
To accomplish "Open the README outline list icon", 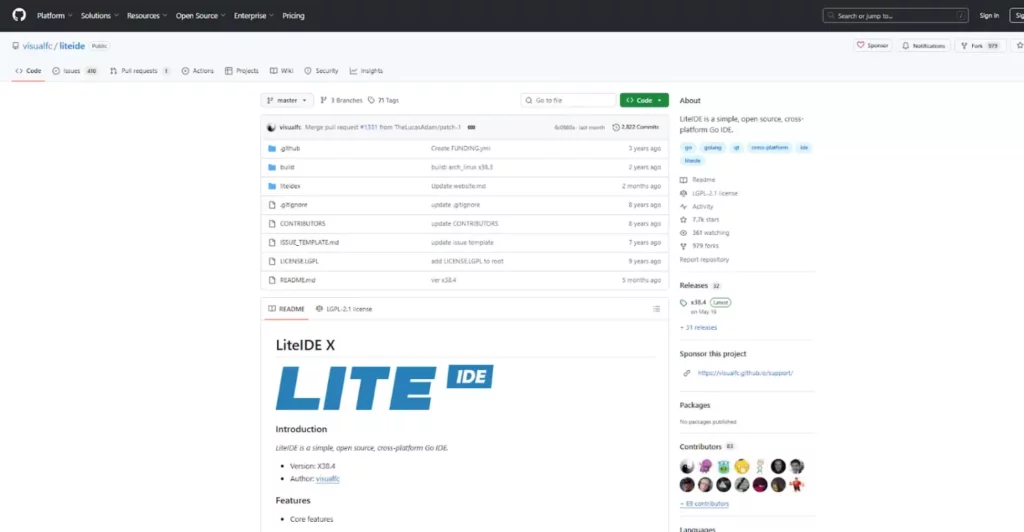I will point(656,309).
